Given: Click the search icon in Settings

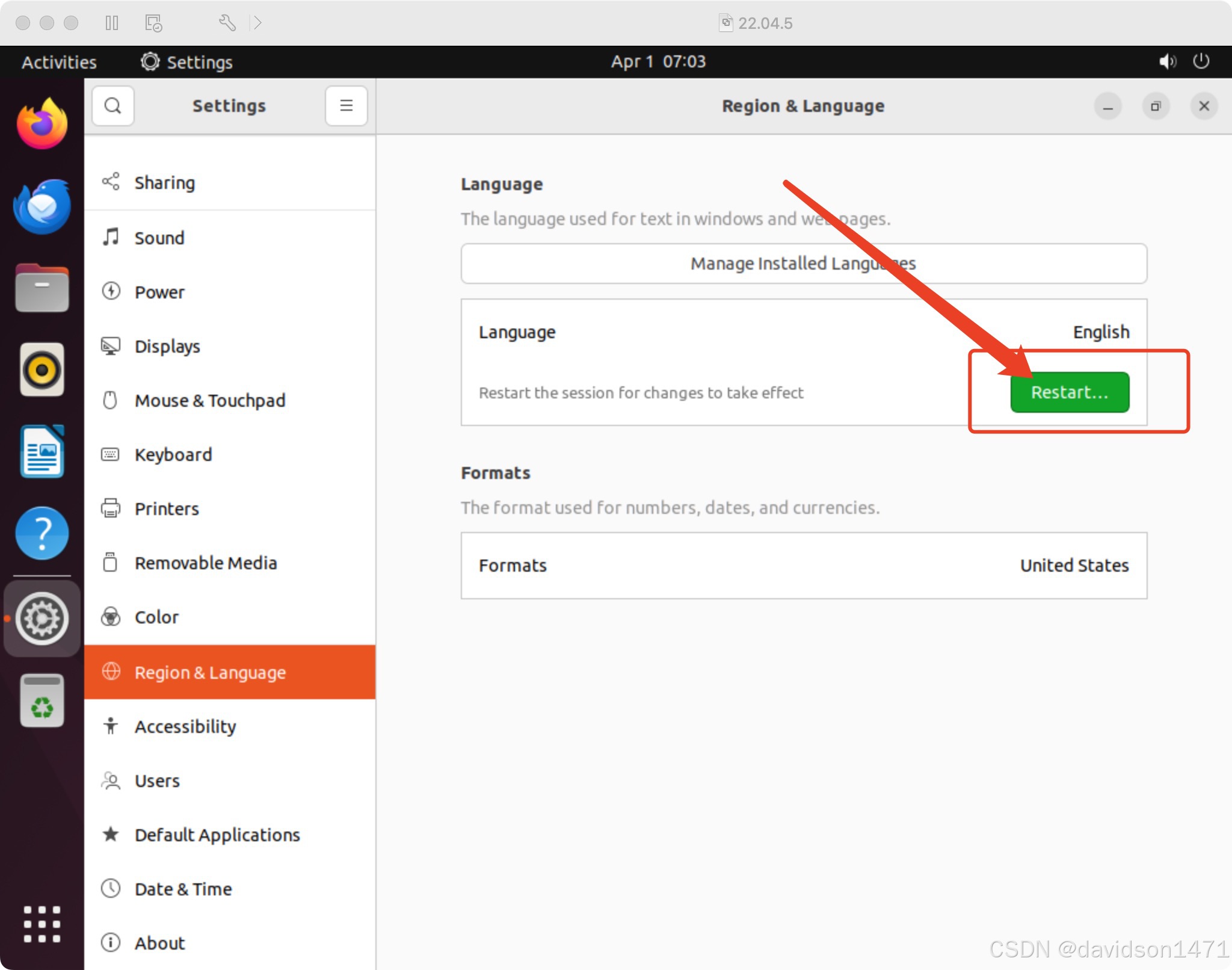Looking at the screenshot, I should [x=112, y=106].
